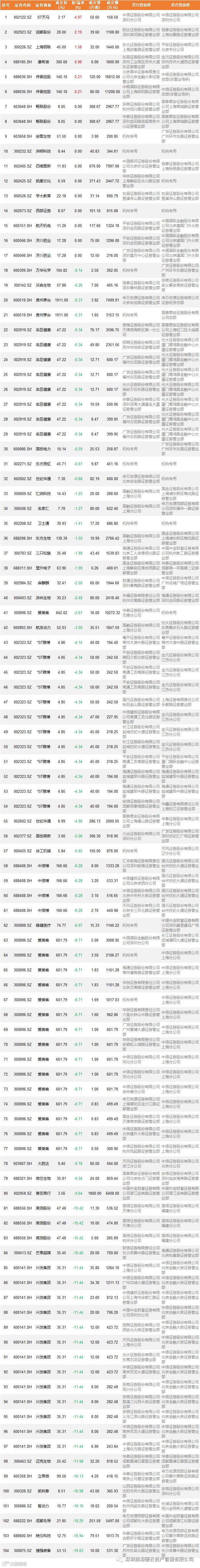Image resolution: width=200 pixels, height=1568 pixels.
Task: Click the 康希诺 name cell
Action: pyautogui.click(x=43, y=62)
